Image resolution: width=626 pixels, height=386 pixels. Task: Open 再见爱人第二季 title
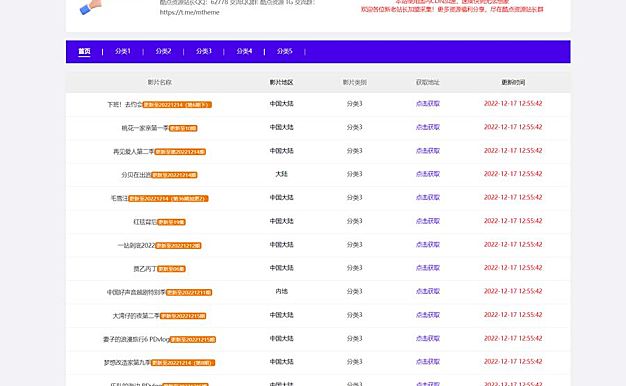click(133, 152)
